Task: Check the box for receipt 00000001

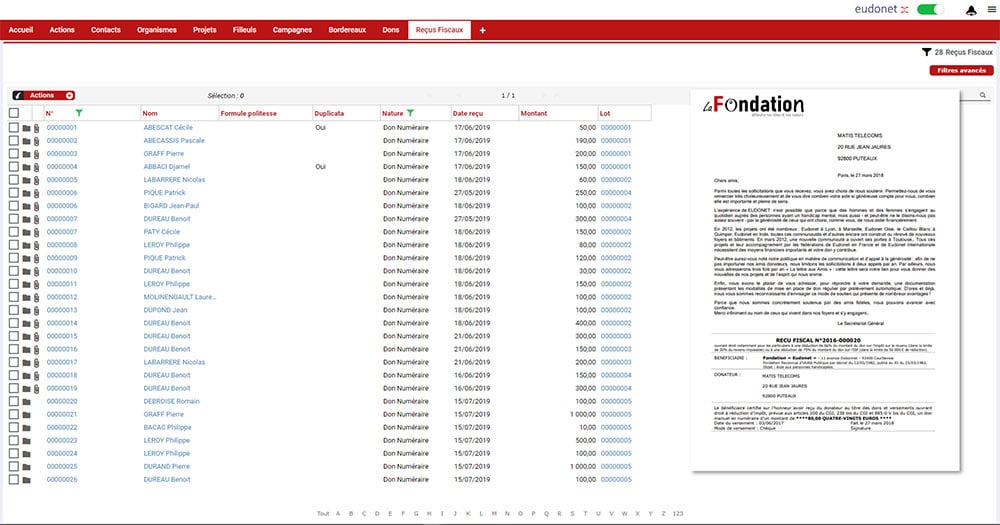Action: pyautogui.click(x=13, y=128)
